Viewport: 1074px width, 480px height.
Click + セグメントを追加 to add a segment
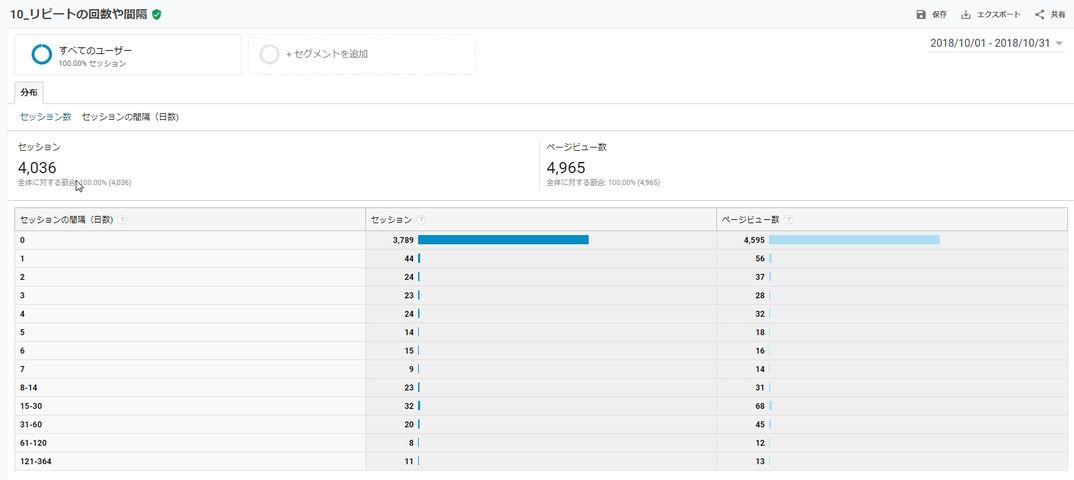327,54
